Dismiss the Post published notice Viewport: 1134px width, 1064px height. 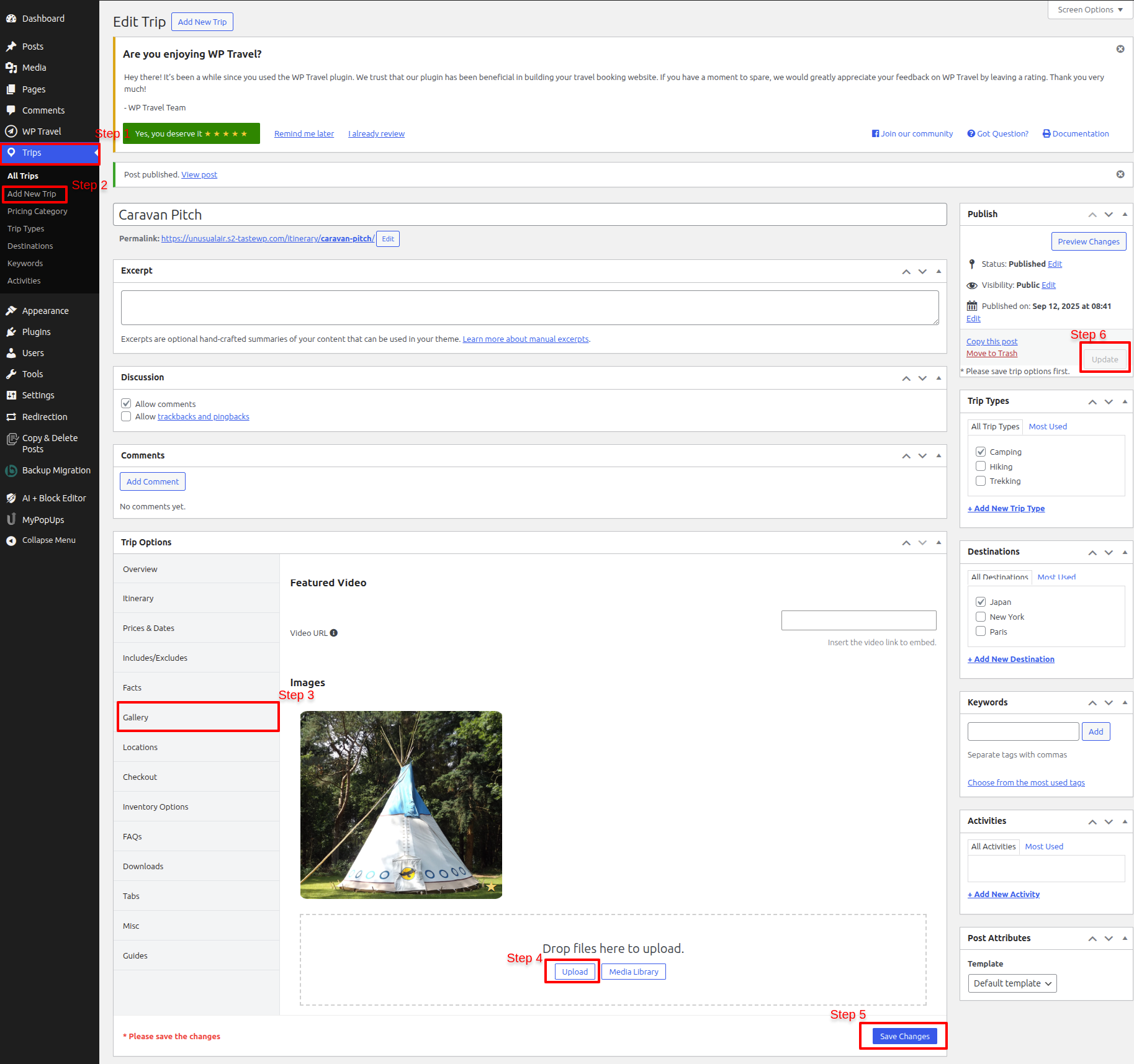click(1120, 174)
